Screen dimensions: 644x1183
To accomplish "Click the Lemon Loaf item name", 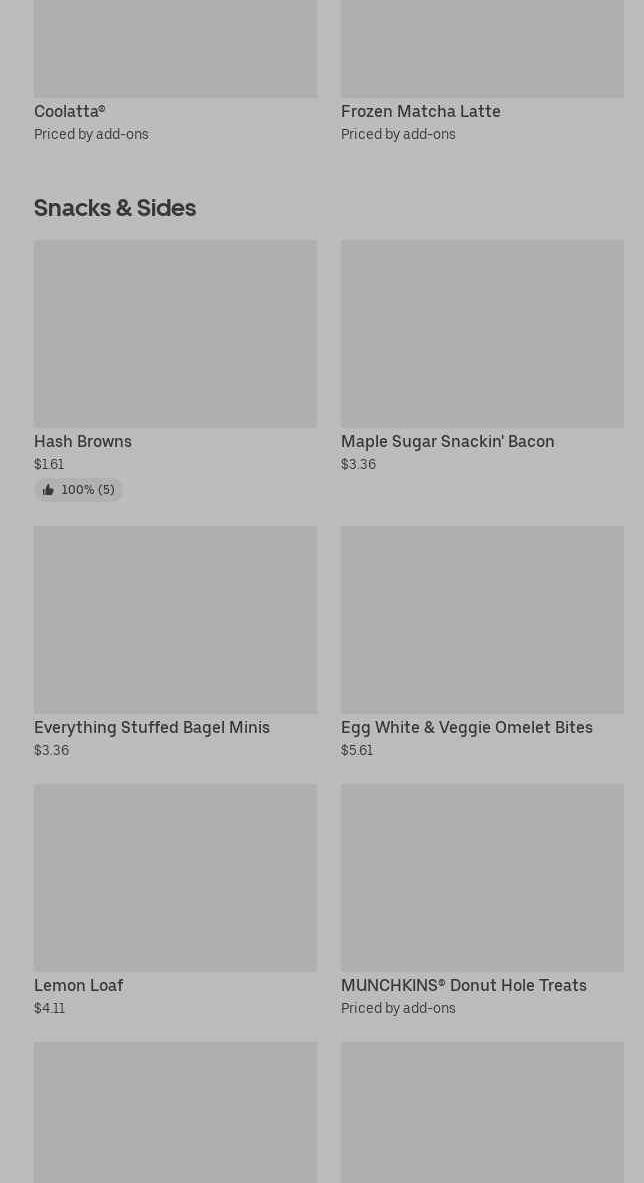I will pos(78,985).
